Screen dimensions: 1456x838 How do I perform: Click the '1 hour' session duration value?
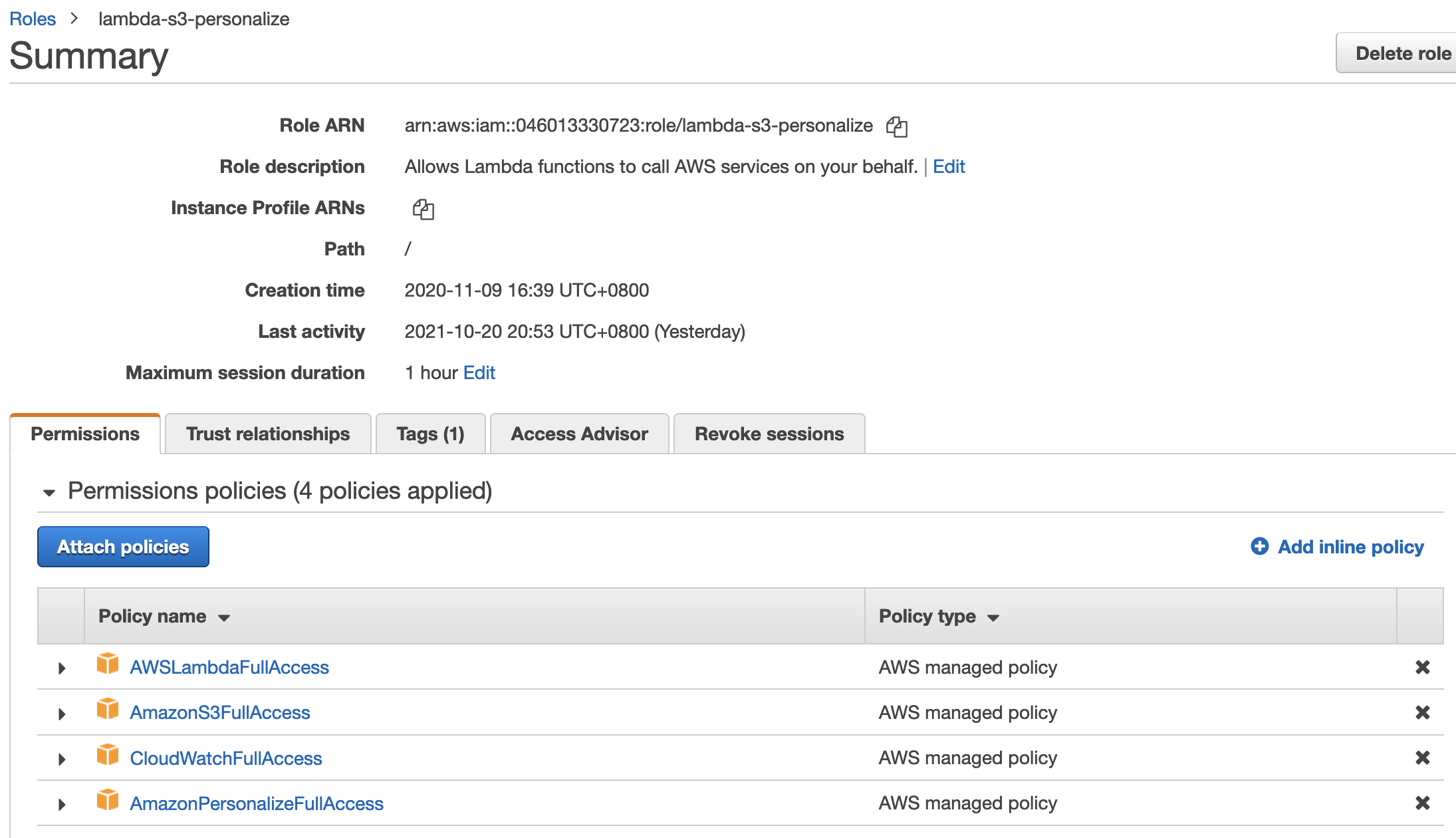[431, 372]
